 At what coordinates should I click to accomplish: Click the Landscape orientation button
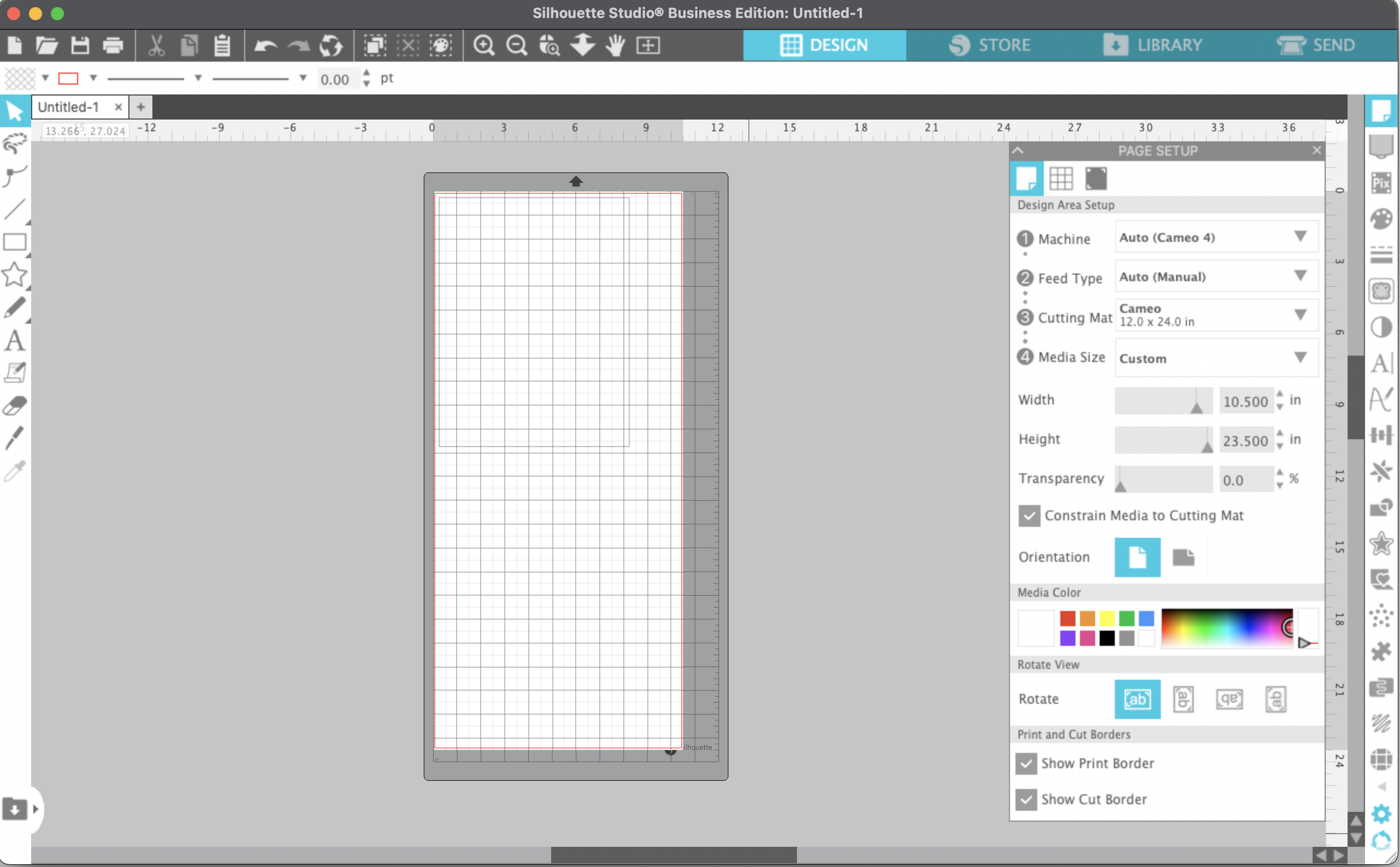tap(1183, 557)
